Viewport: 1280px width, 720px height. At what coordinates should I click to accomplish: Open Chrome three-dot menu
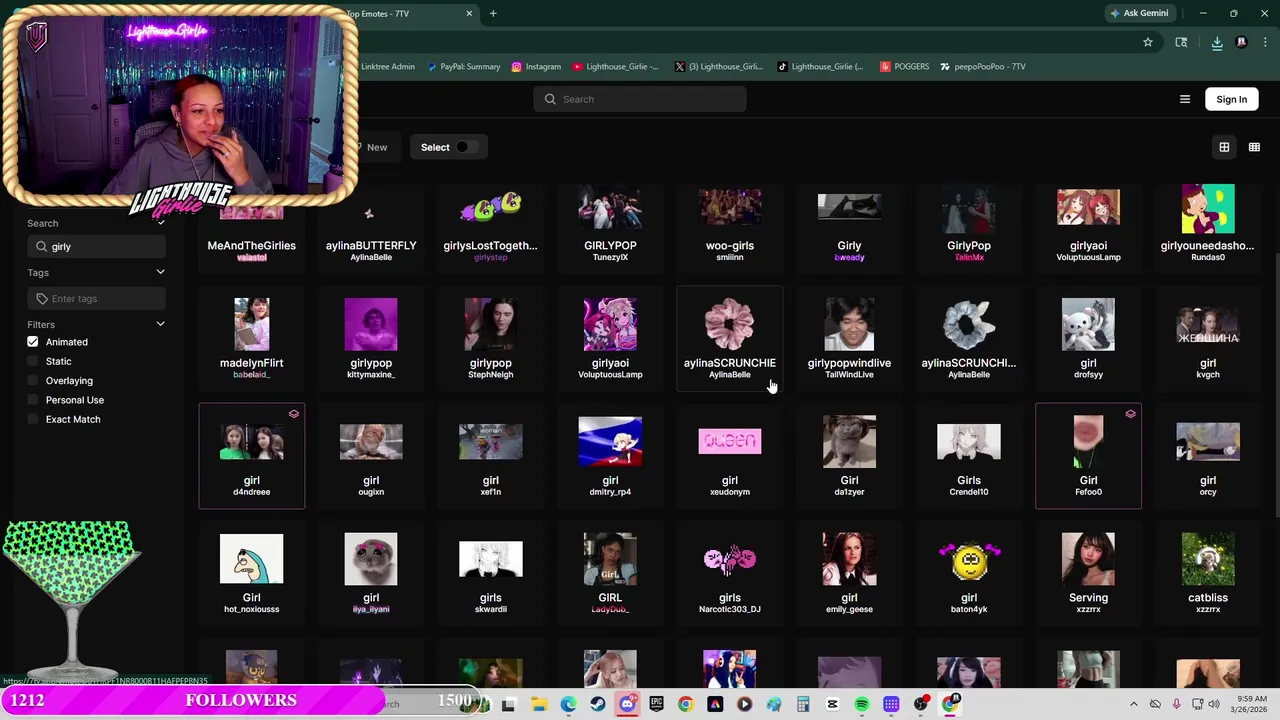tap(1265, 42)
